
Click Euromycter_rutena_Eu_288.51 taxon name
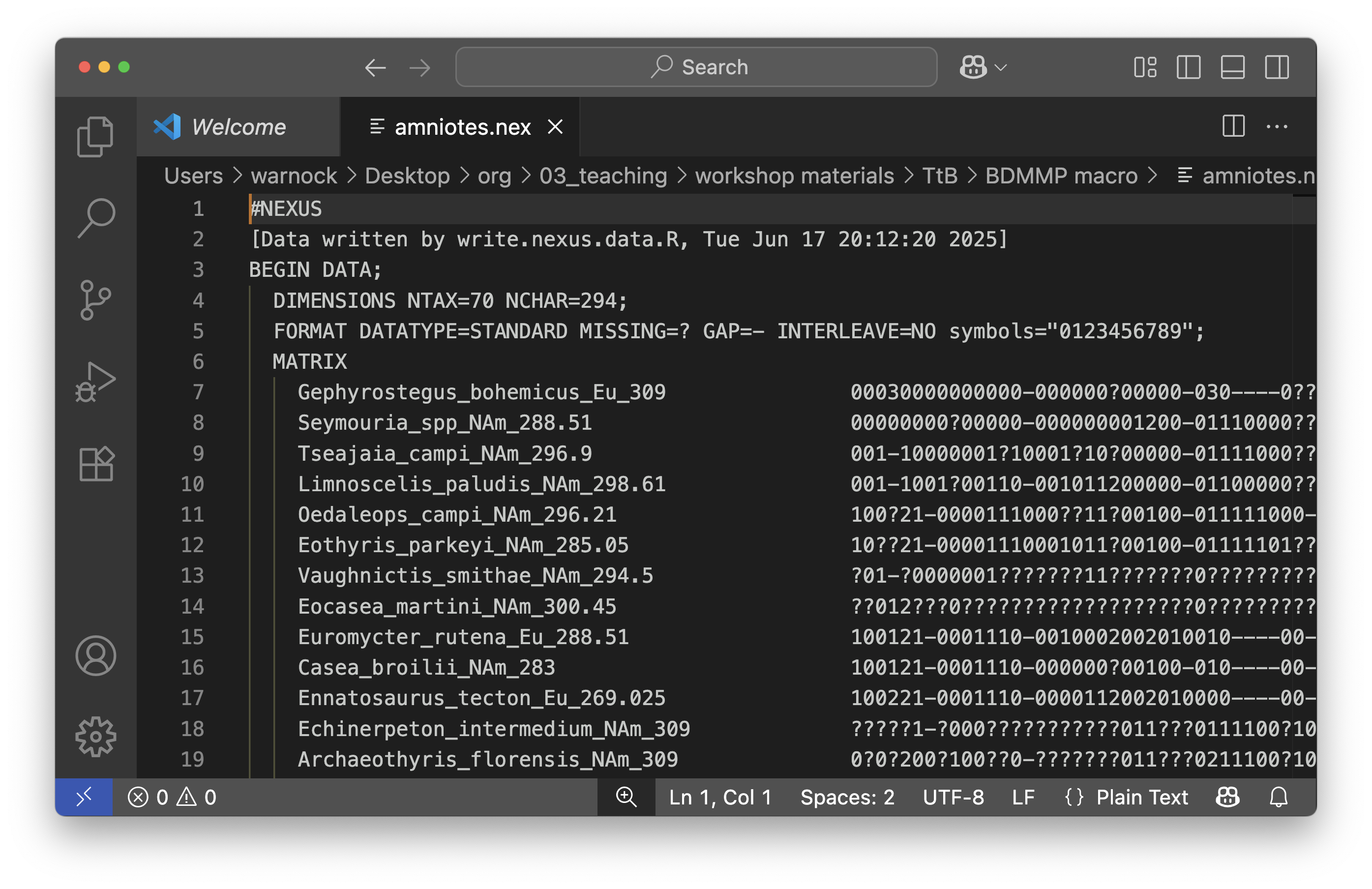coord(463,637)
